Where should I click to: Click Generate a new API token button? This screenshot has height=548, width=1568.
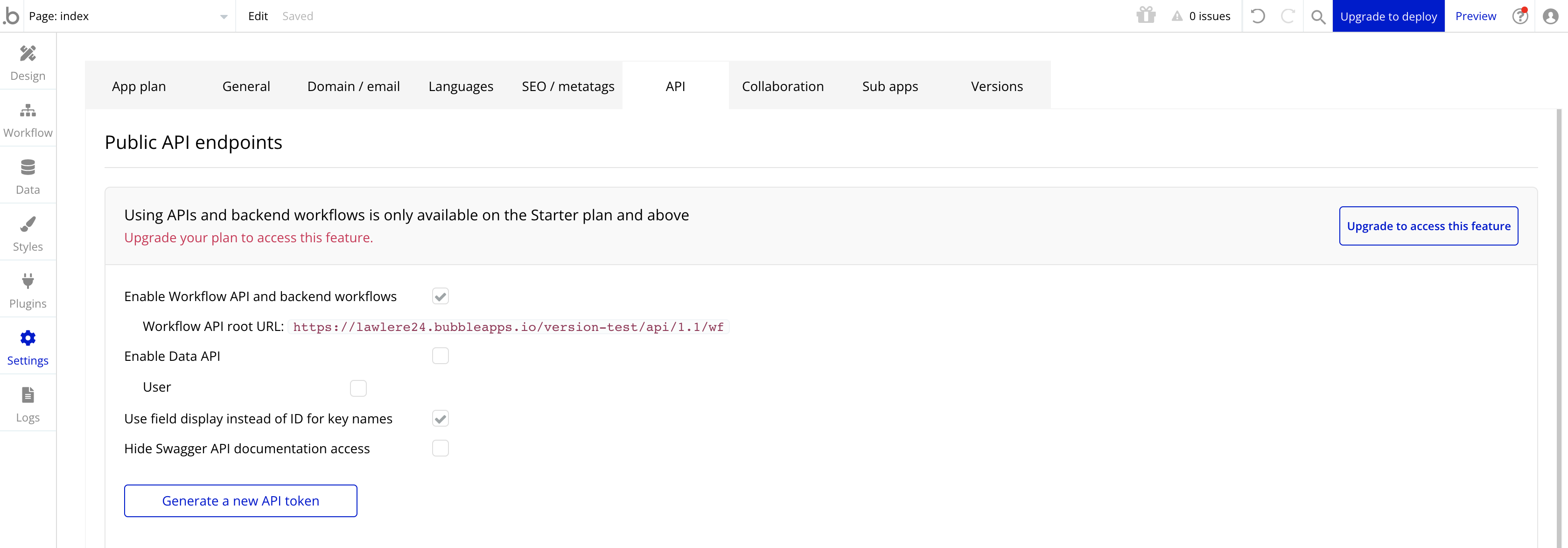click(x=240, y=500)
